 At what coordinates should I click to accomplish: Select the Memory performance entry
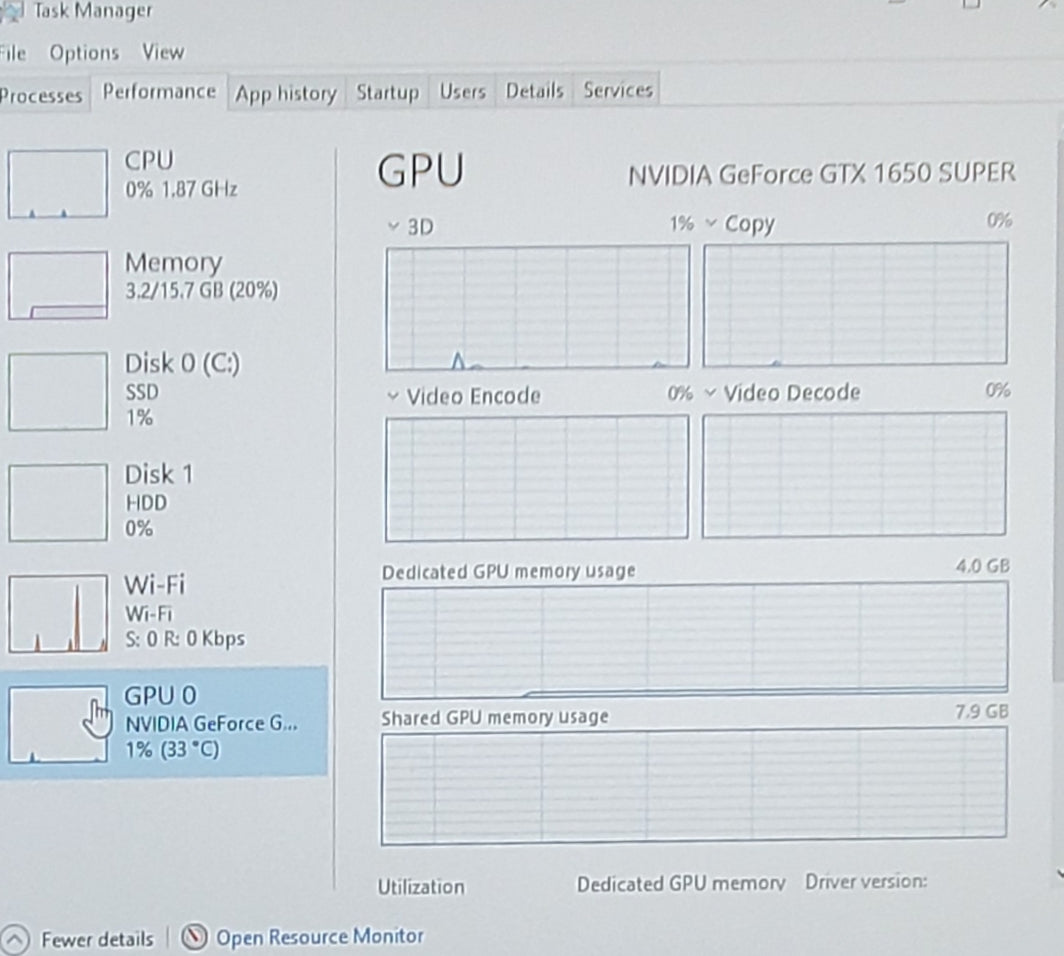click(164, 284)
